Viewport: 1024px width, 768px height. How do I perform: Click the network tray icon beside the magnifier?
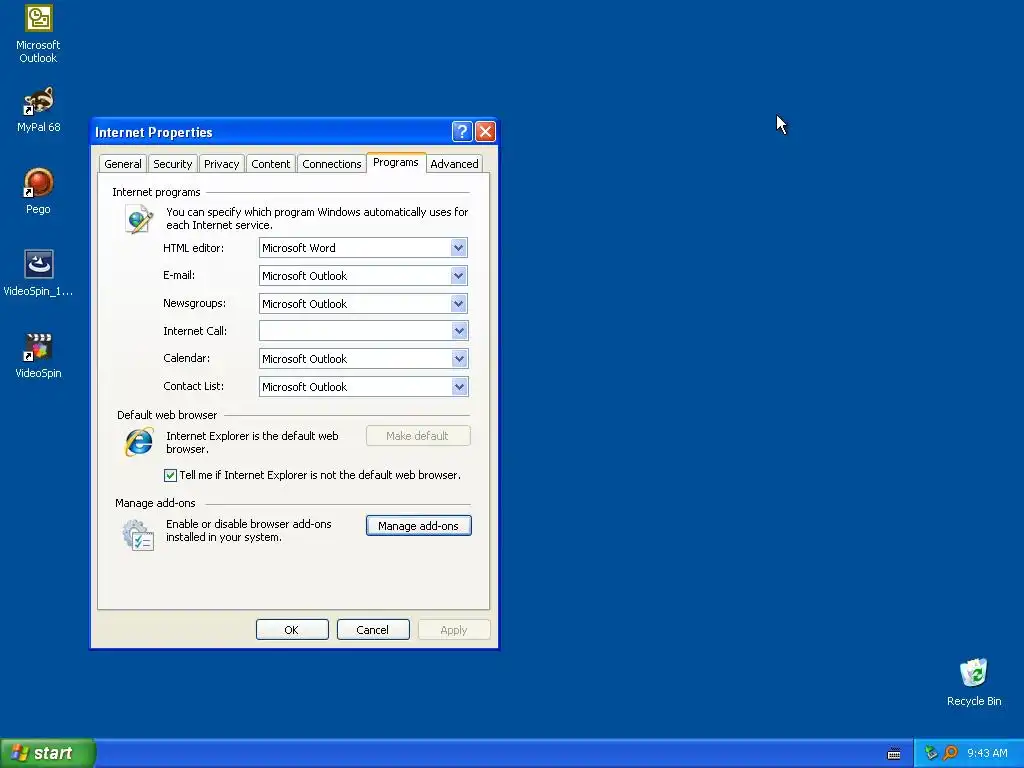pos(931,753)
